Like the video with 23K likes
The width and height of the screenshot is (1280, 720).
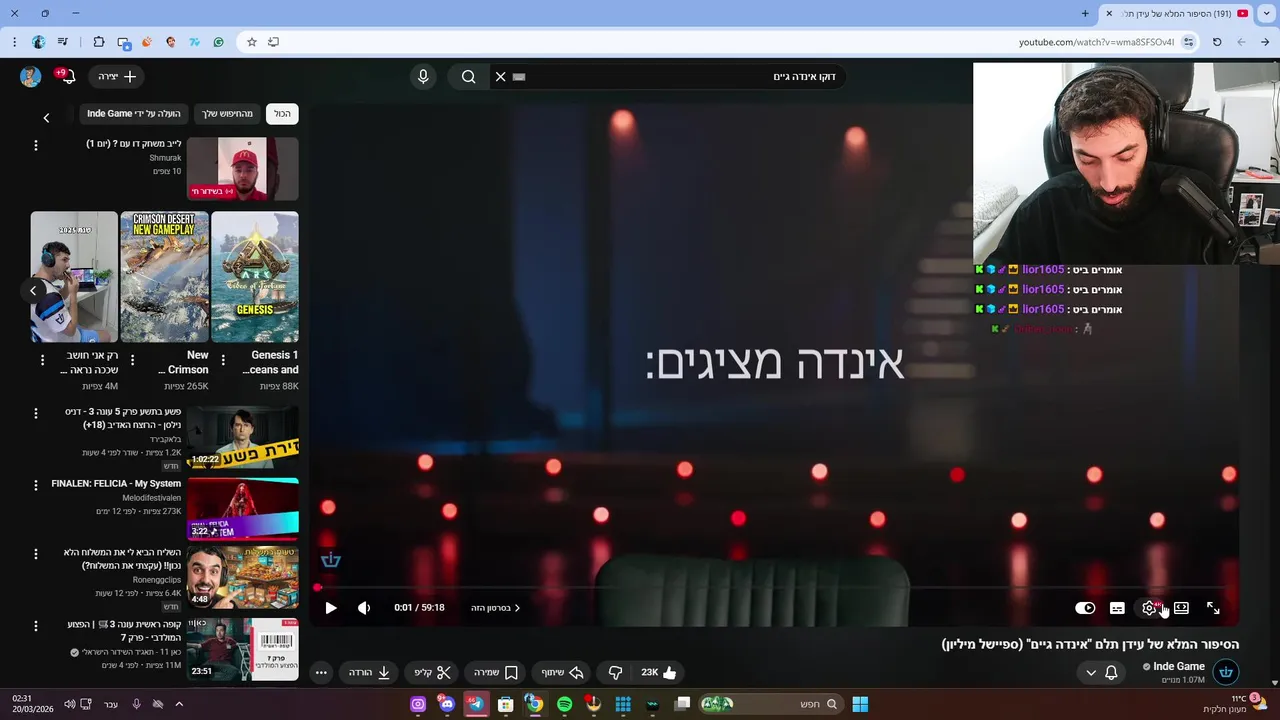tap(659, 673)
